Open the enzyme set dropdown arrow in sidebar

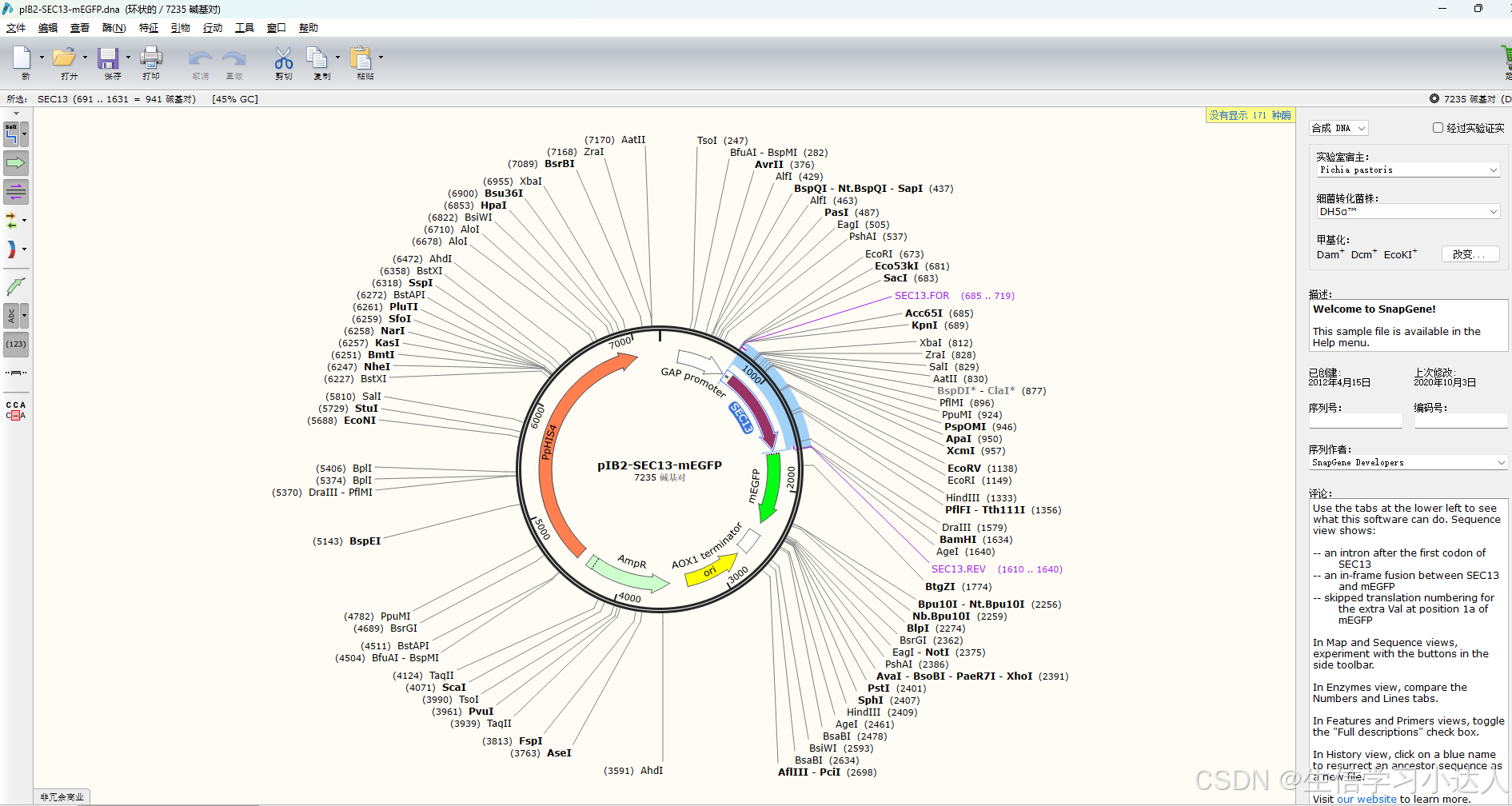pos(25,134)
